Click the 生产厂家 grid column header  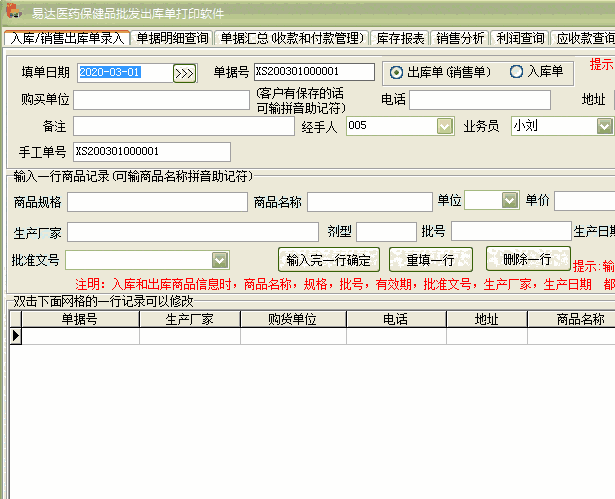190,319
